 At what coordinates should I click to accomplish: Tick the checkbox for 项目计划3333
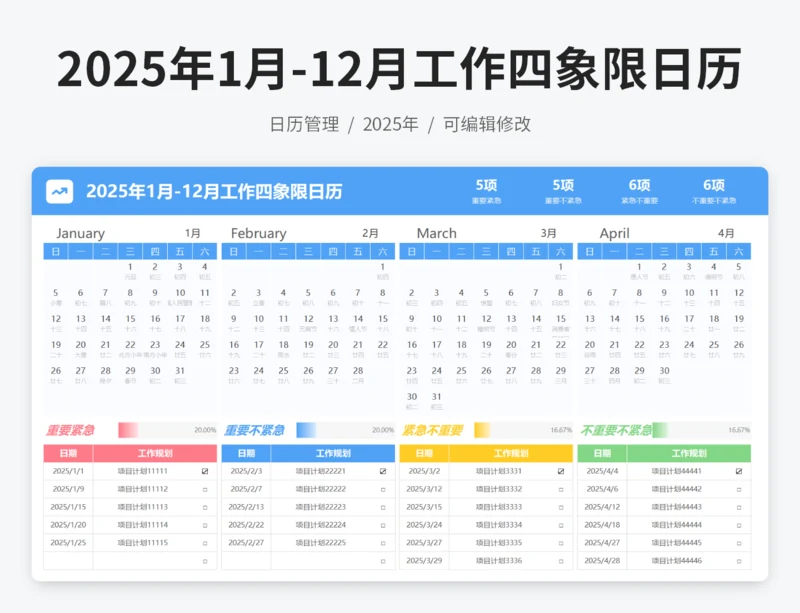click(561, 507)
